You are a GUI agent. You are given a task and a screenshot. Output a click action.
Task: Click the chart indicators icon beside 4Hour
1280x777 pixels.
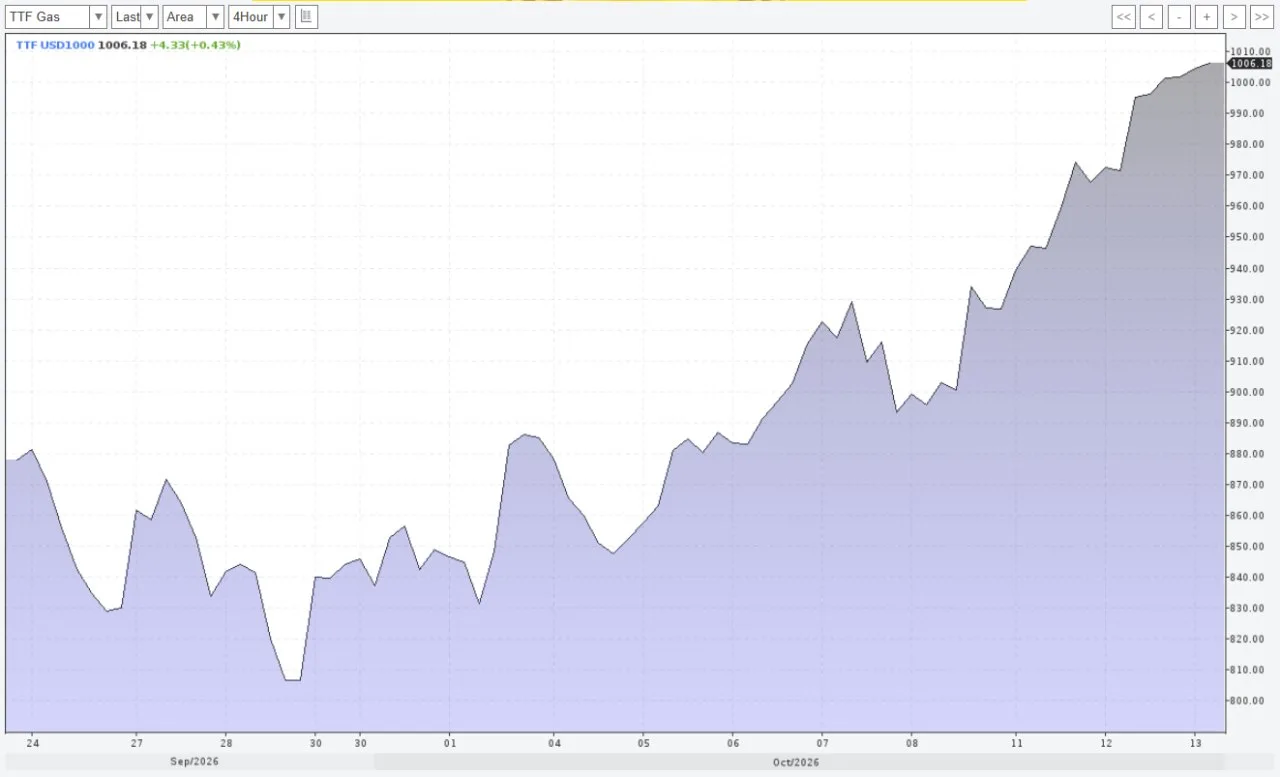point(306,17)
